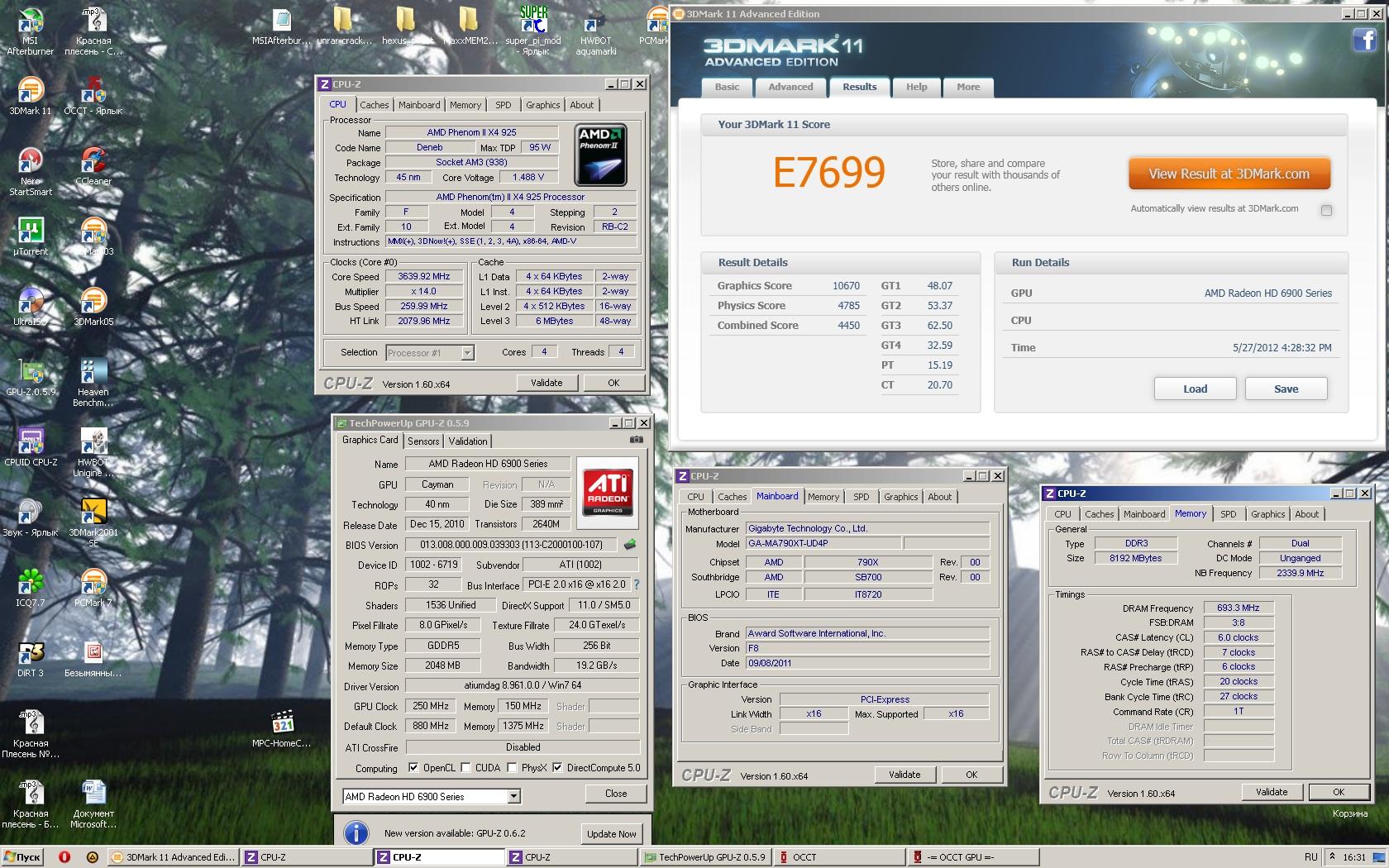Open Microsoft document desktop icon
Screen dimensions: 1389x868
click(x=93, y=804)
